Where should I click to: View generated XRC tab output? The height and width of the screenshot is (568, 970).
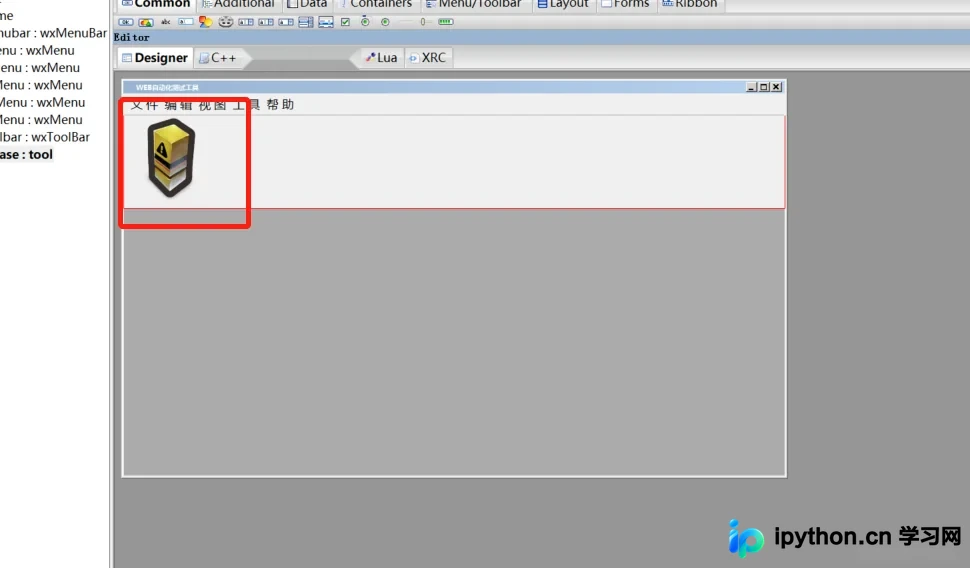coord(428,58)
